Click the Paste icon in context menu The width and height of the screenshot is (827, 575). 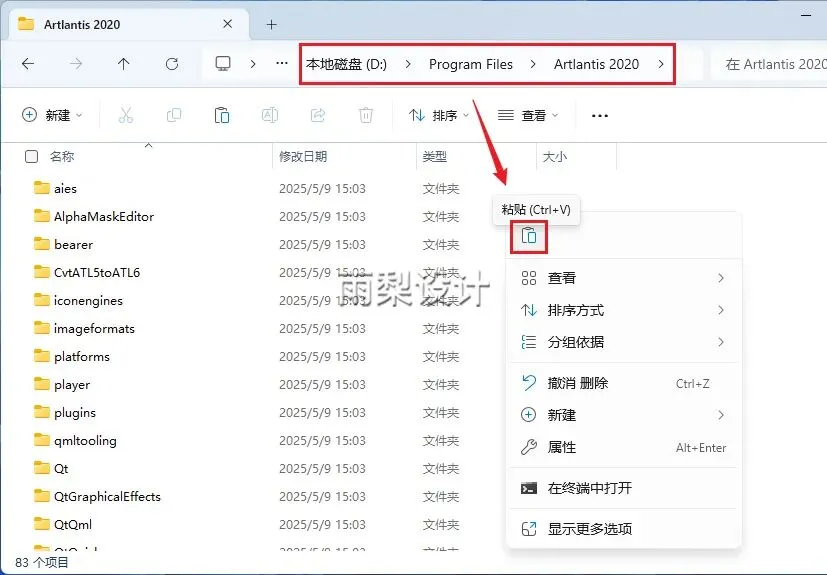pos(528,236)
